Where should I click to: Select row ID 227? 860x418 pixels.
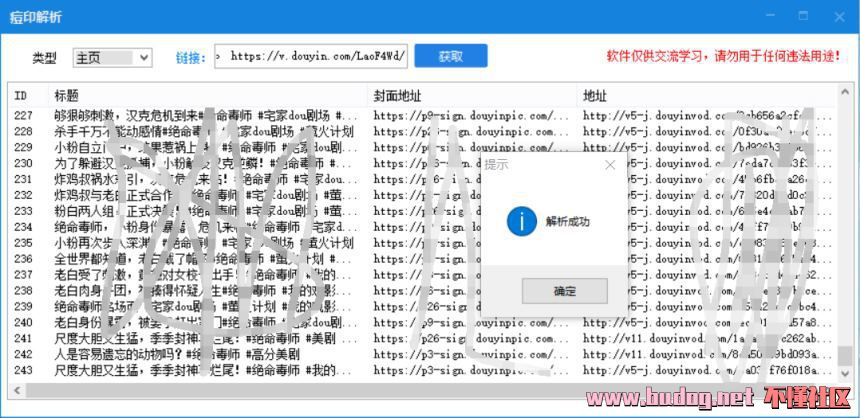(x=422, y=115)
